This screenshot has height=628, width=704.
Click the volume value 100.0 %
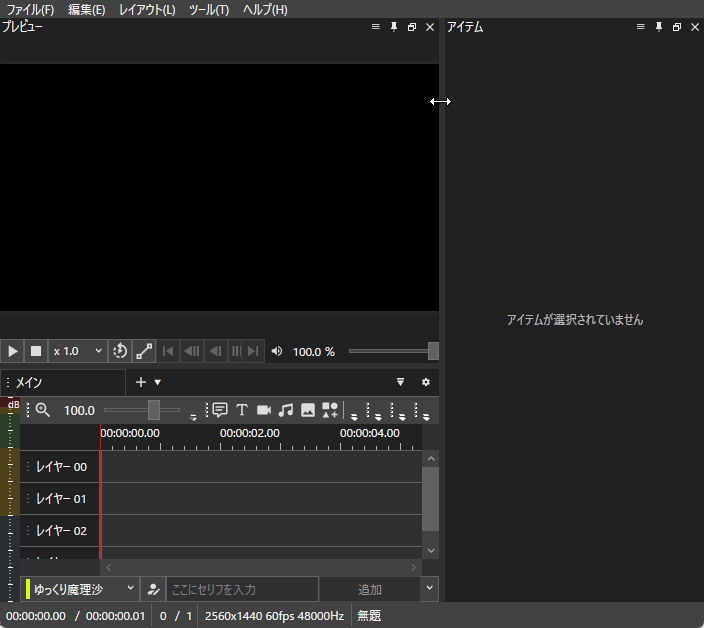pos(314,352)
